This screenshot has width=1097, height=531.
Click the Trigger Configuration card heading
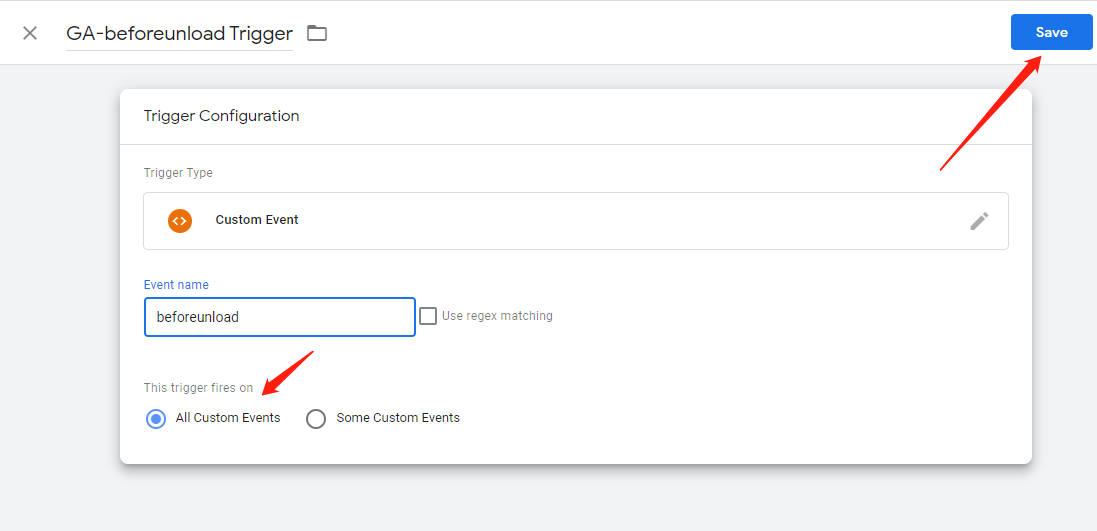(x=221, y=116)
